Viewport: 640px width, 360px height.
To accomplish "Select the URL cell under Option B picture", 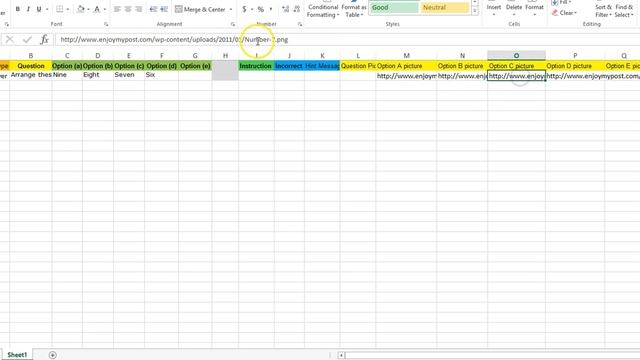I will click(x=462, y=76).
